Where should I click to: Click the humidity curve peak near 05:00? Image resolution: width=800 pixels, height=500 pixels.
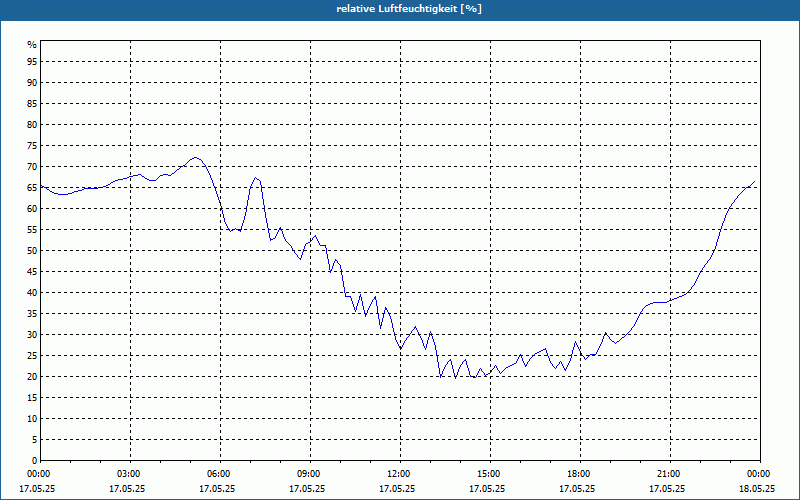click(195, 158)
